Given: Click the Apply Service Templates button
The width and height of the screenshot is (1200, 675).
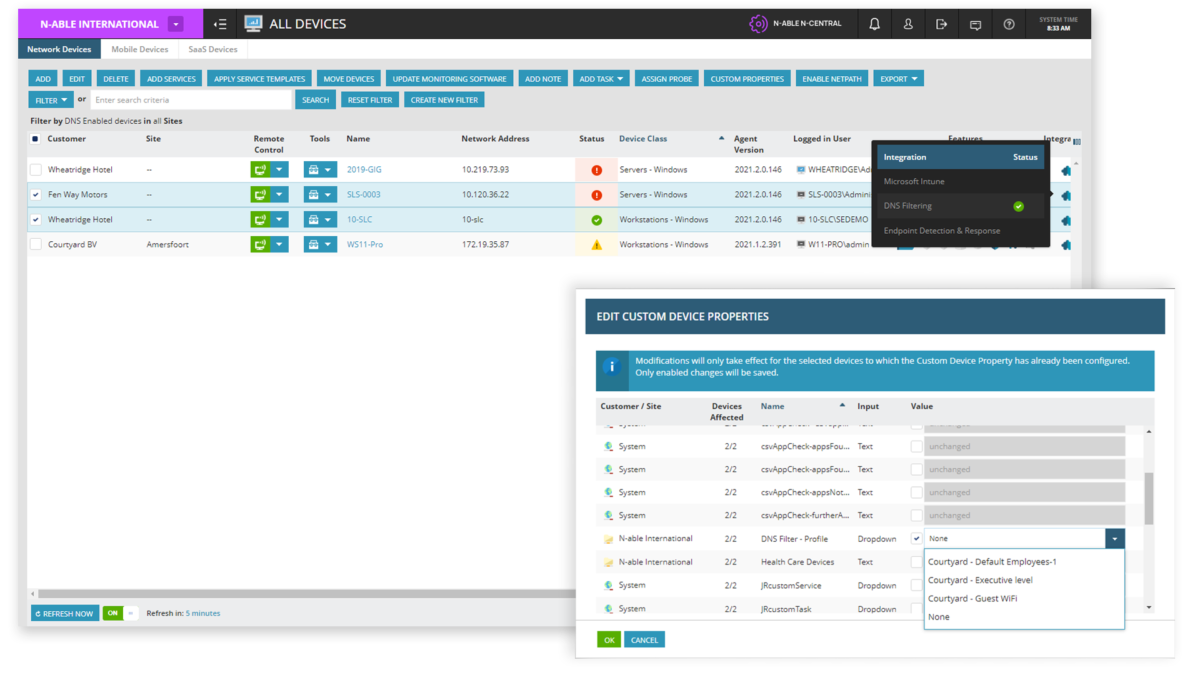Looking at the screenshot, I should [x=260, y=78].
